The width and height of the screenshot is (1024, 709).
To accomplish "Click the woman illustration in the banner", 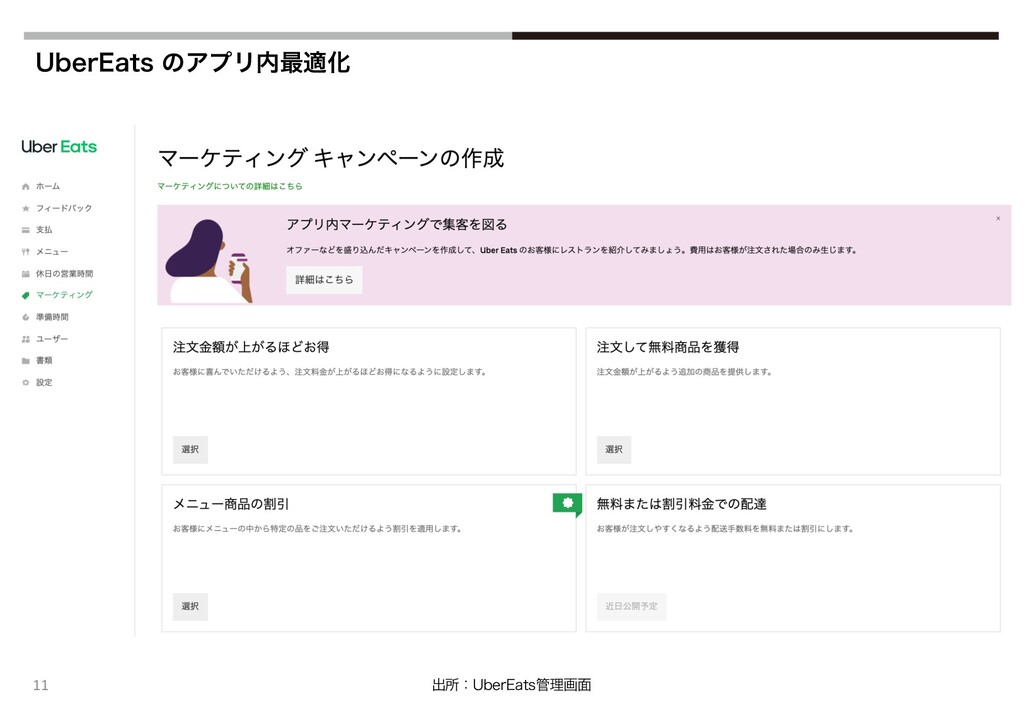I will pyautogui.click(x=209, y=261).
